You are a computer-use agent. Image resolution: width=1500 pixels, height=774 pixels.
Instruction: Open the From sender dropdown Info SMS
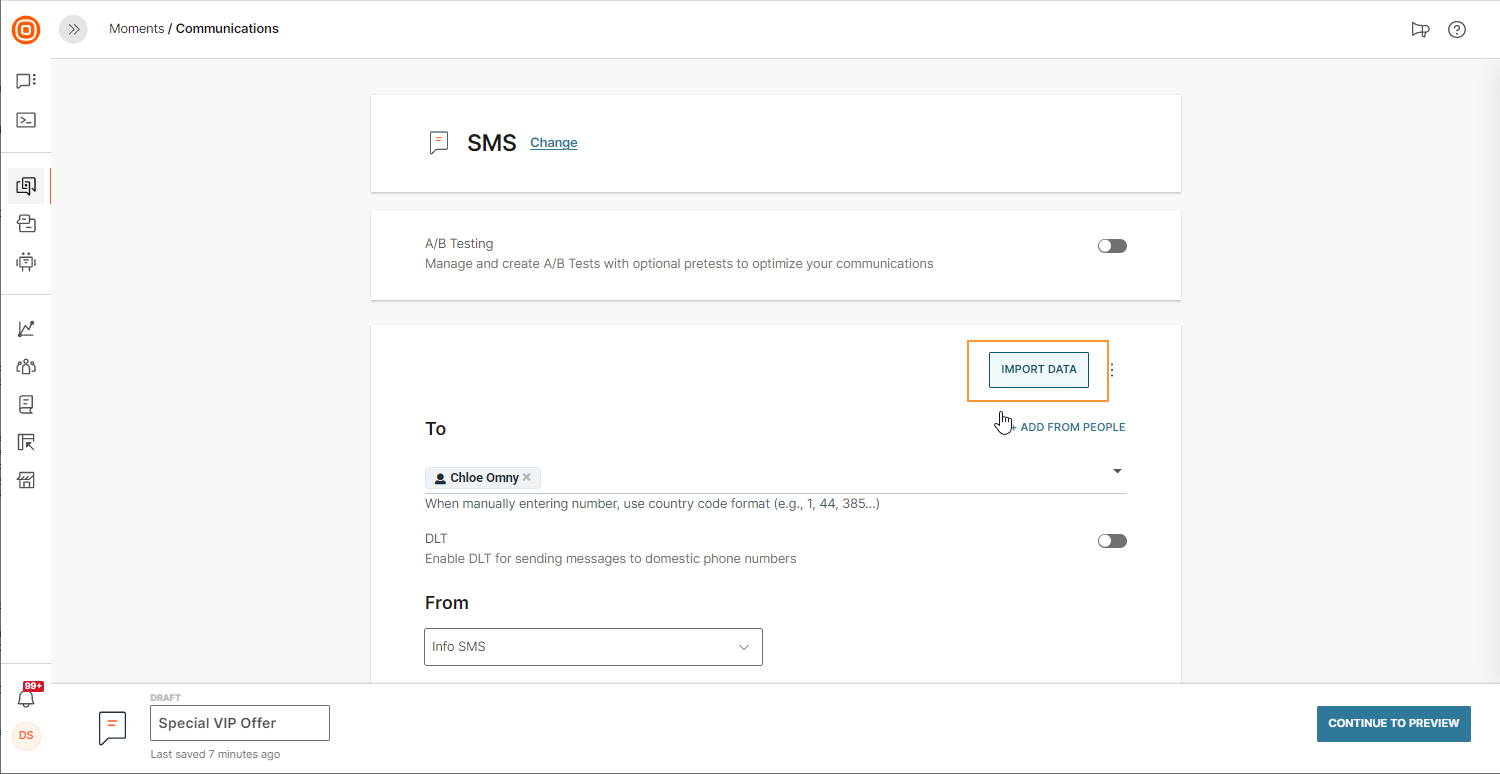point(593,647)
